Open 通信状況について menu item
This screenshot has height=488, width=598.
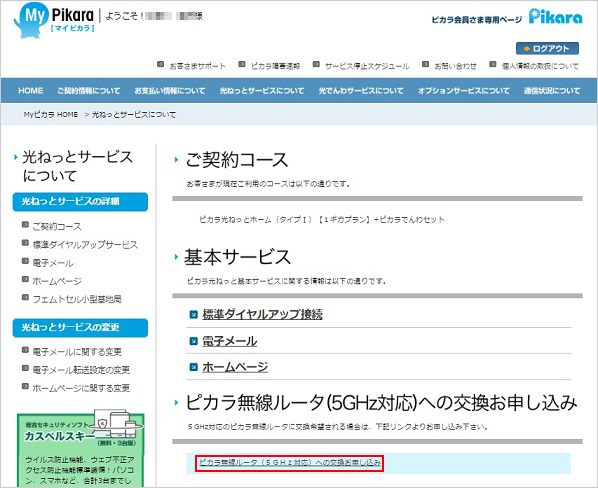tap(552, 91)
